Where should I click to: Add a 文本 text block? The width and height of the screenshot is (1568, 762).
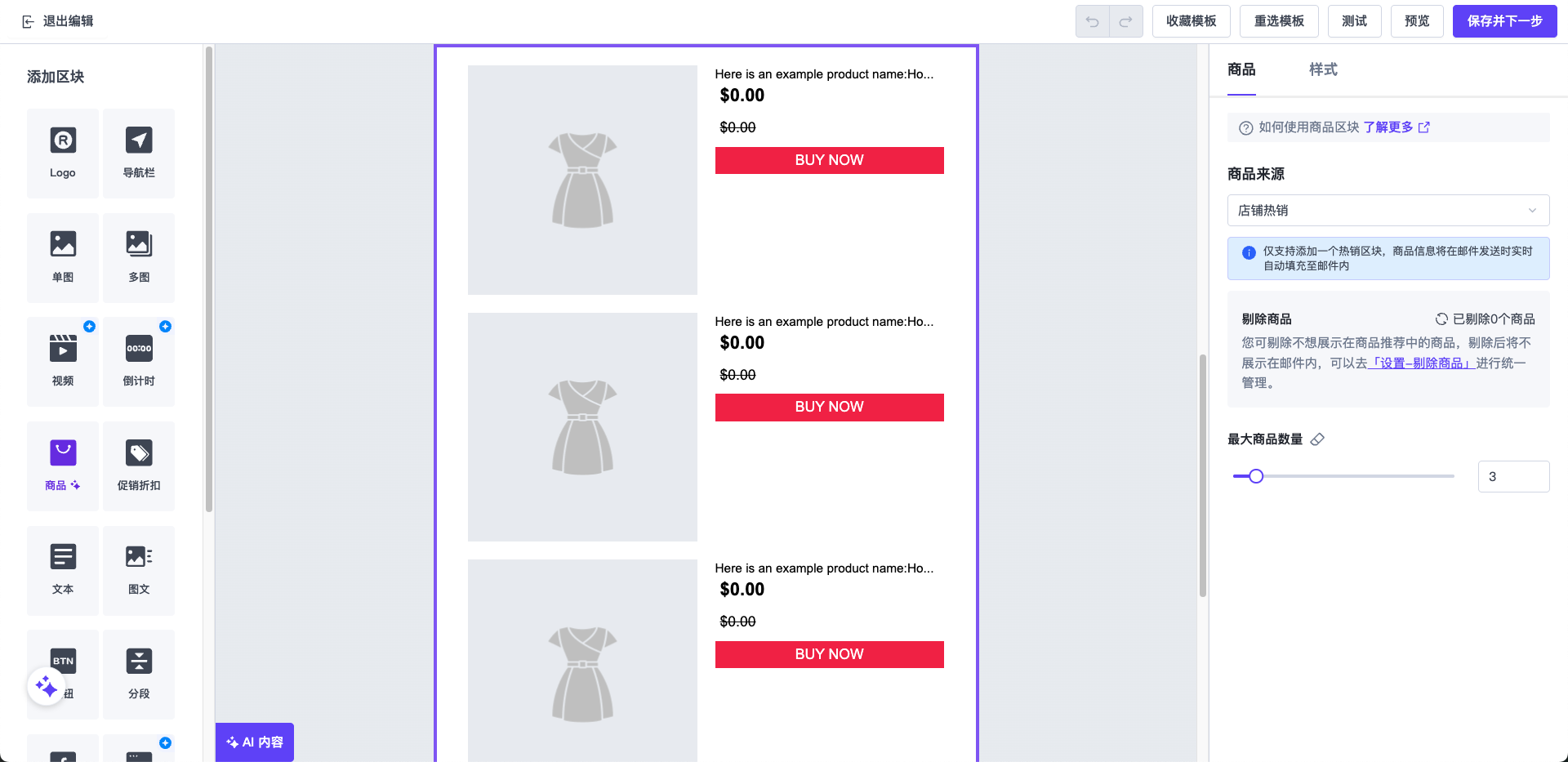pos(63,570)
